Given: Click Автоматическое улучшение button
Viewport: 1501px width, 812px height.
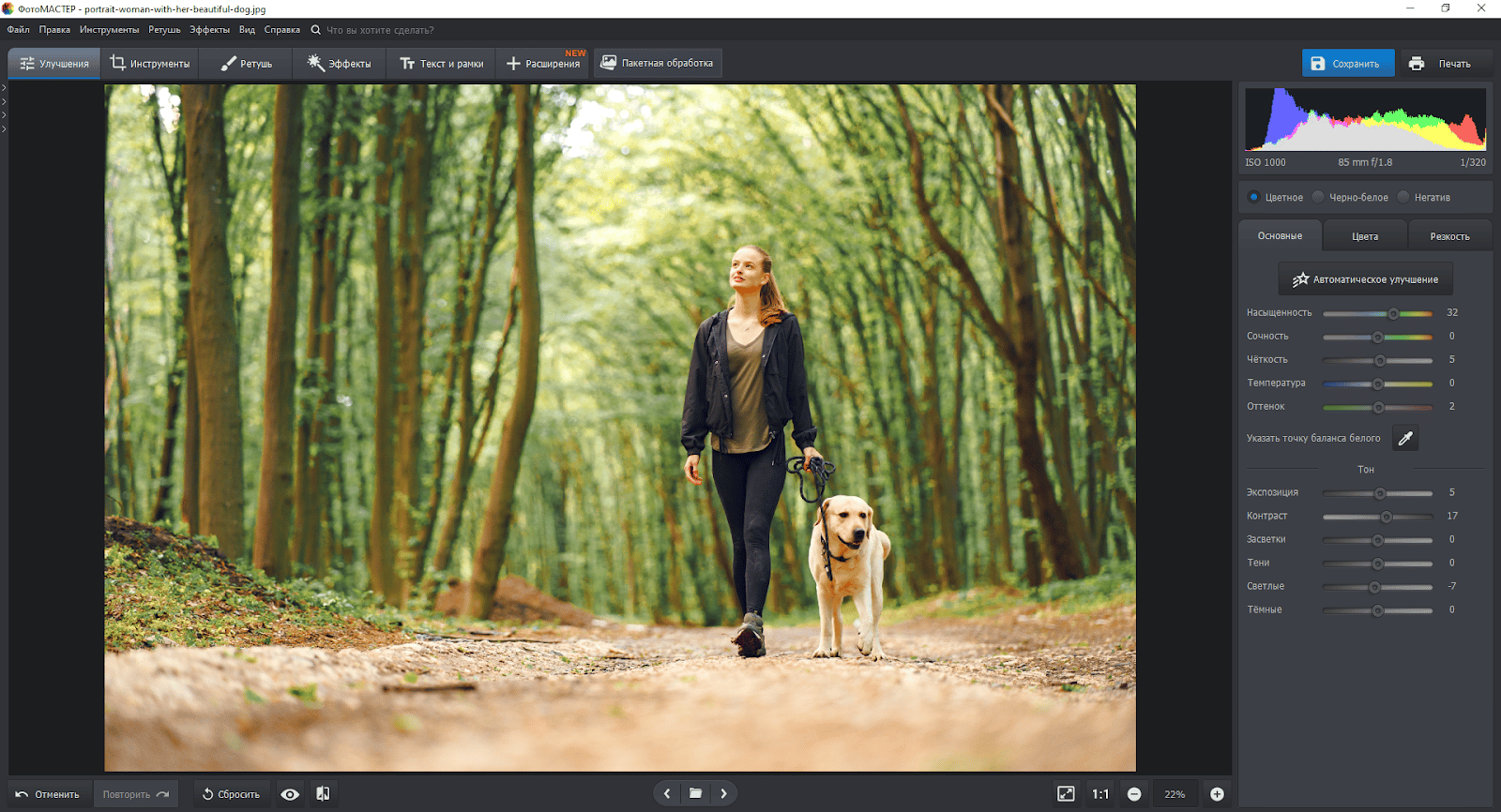Looking at the screenshot, I should tap(1365, 279).
